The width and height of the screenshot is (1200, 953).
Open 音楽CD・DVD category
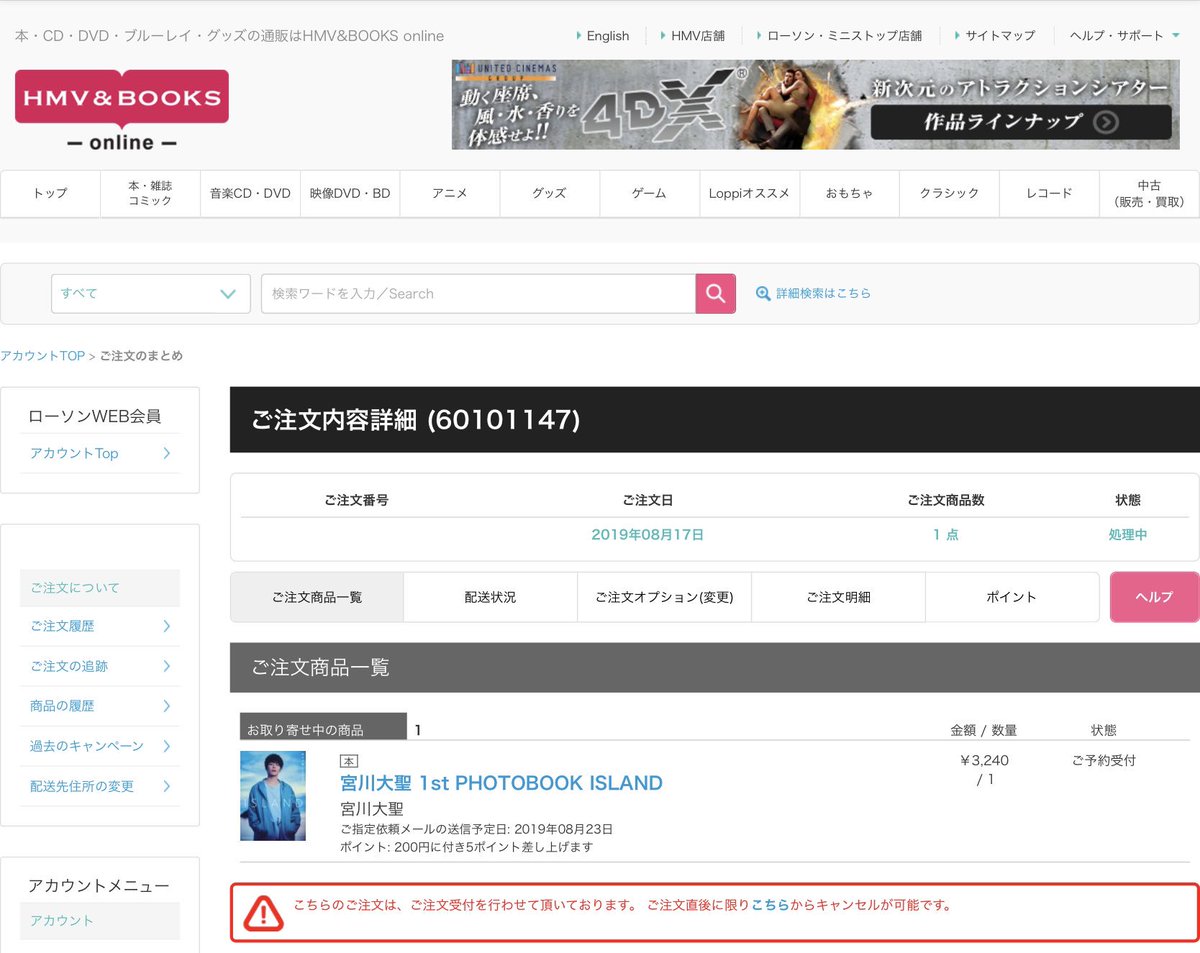[250, 193]
